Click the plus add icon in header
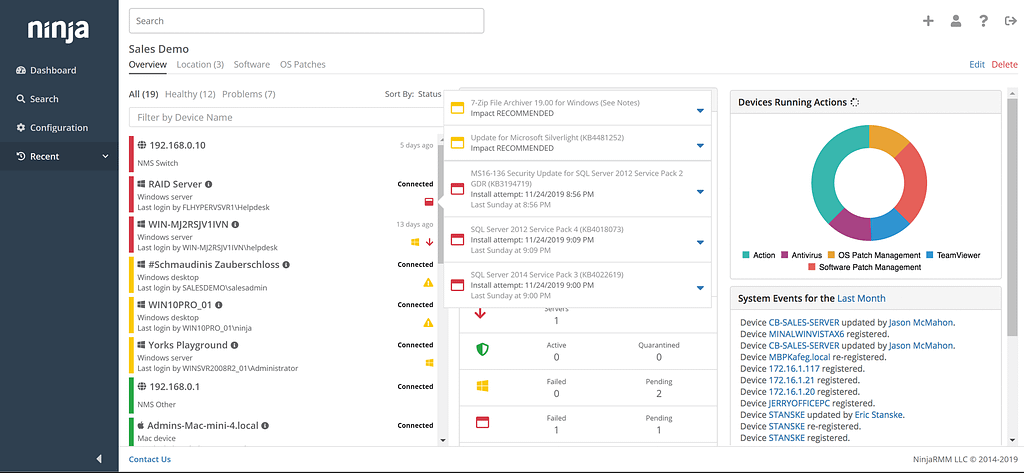 (928, 21)
